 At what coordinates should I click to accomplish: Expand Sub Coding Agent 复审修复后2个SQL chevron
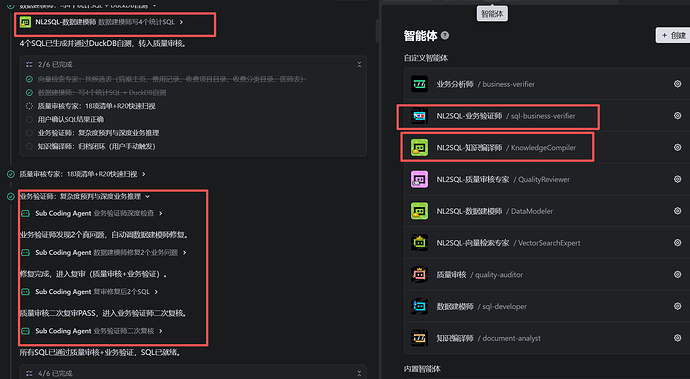coord(156,291)
